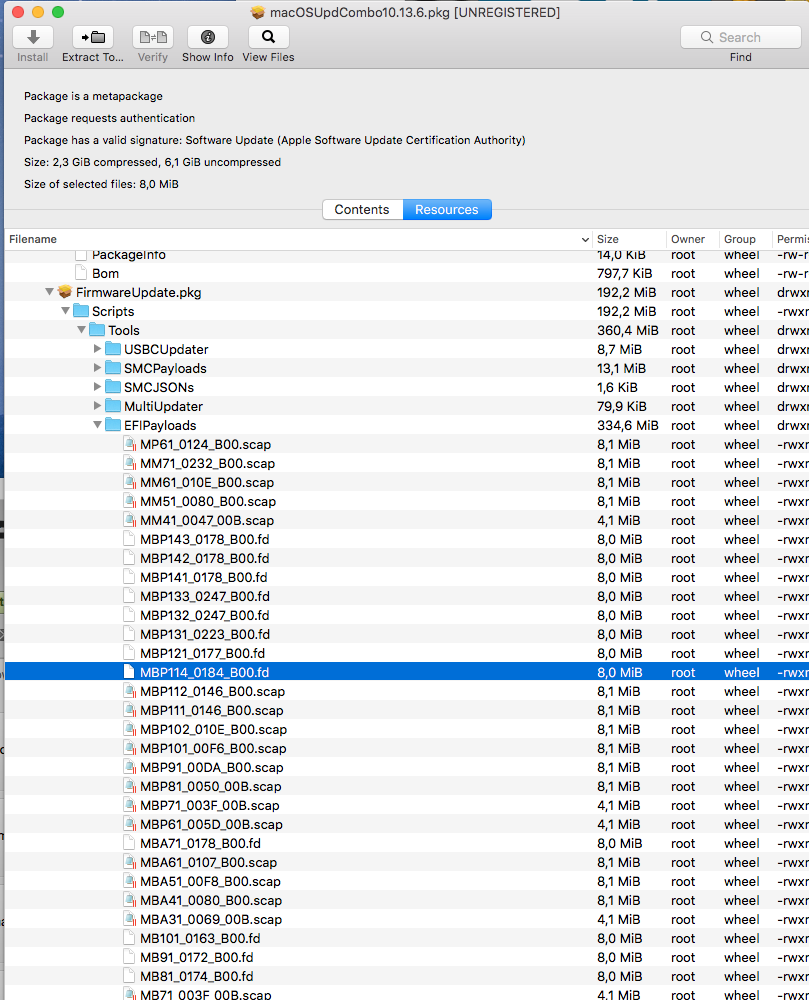
Task: Click the Verify toolbar icon
Action: click(x=153, y=37)
